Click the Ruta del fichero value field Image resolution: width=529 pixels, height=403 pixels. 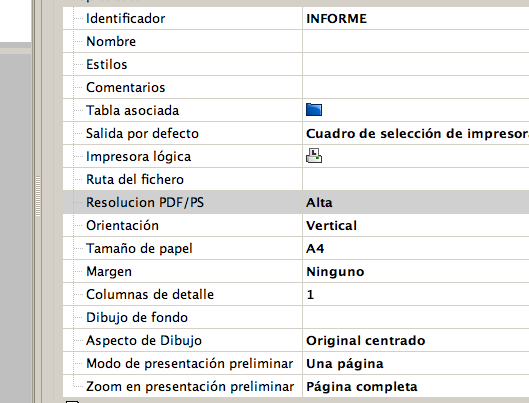[416, 179]
